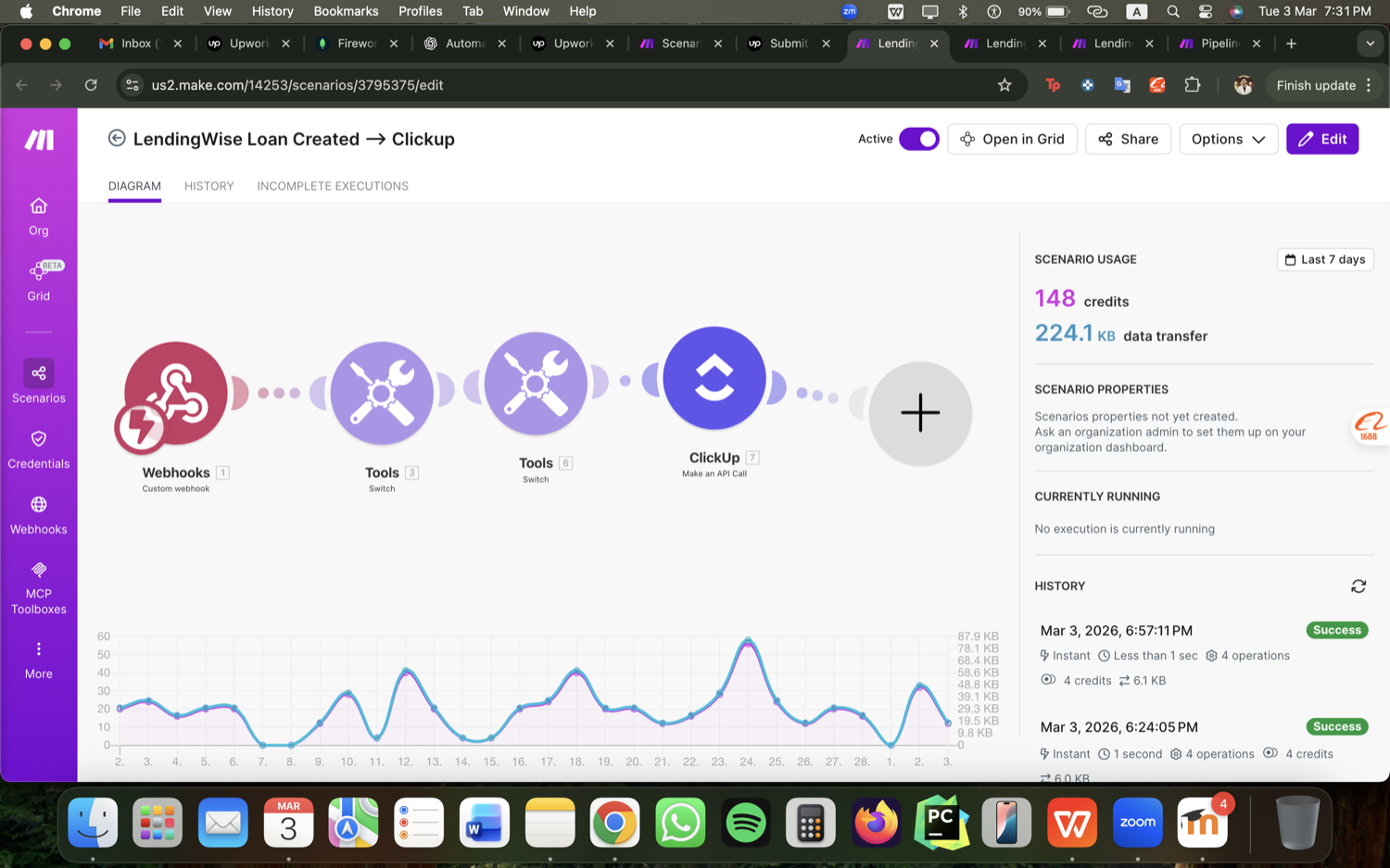Click the Share button

(1128, 139)
